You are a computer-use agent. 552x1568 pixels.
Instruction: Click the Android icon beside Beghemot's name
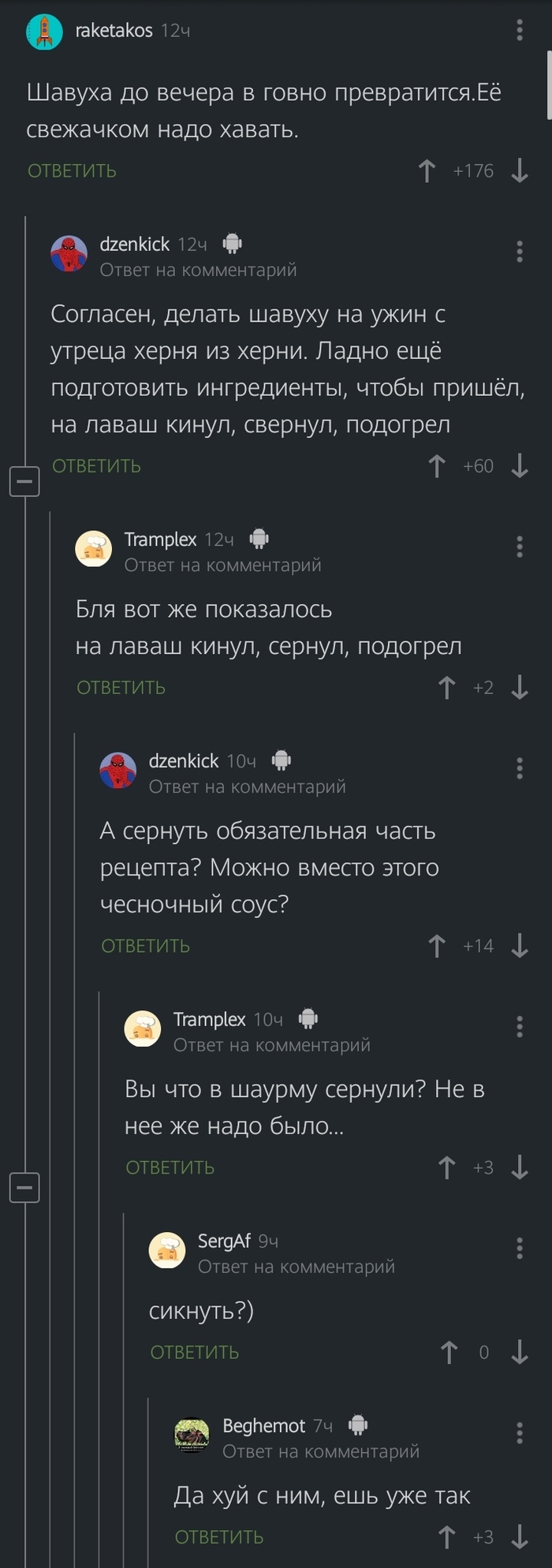point(356,1425)
